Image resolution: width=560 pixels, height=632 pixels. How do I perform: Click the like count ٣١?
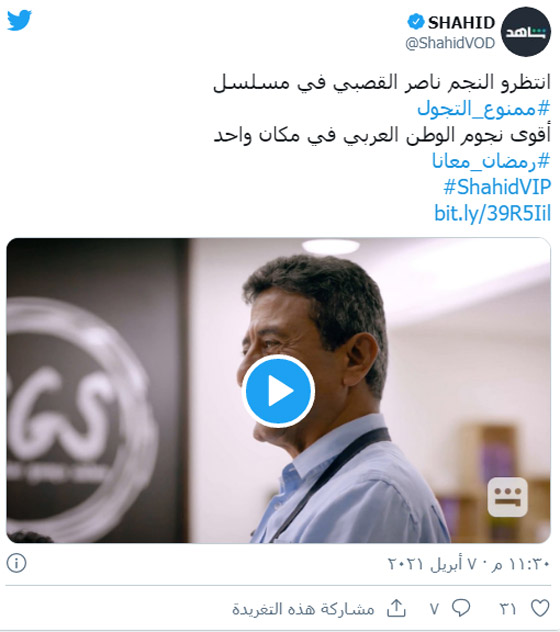[x=508, y=609]
